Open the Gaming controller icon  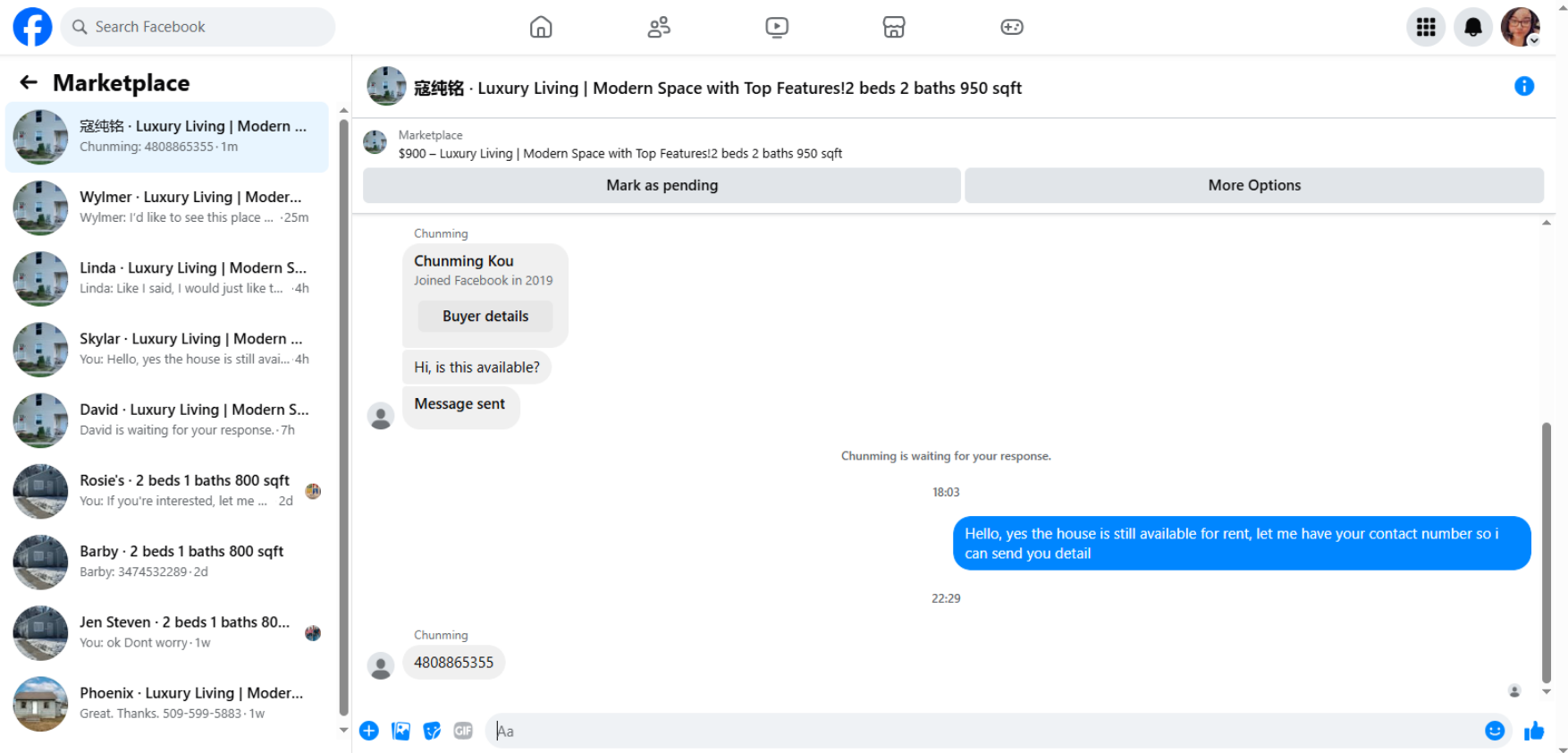click(1012, 27)
